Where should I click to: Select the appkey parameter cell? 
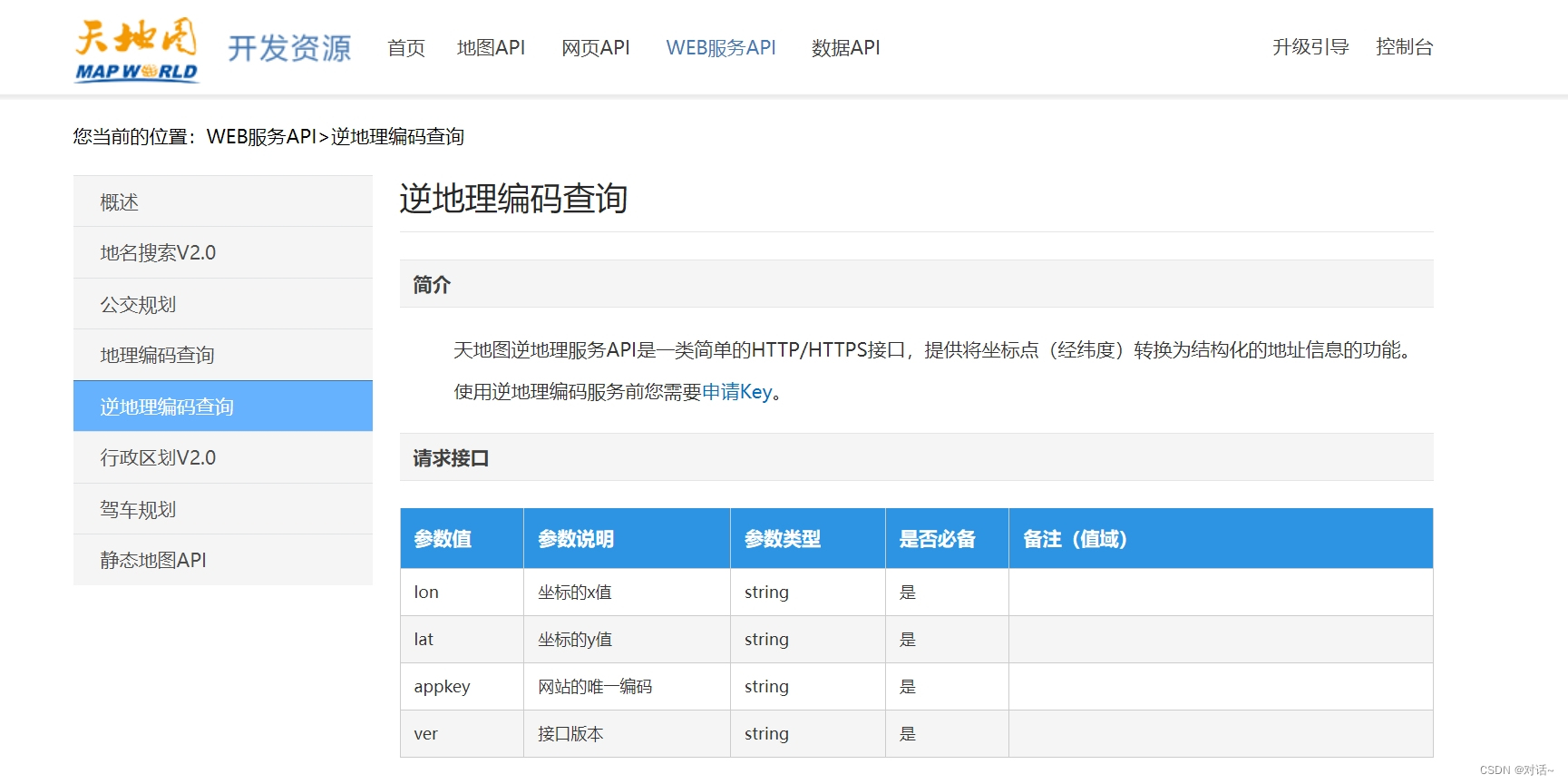coord(462,686)
